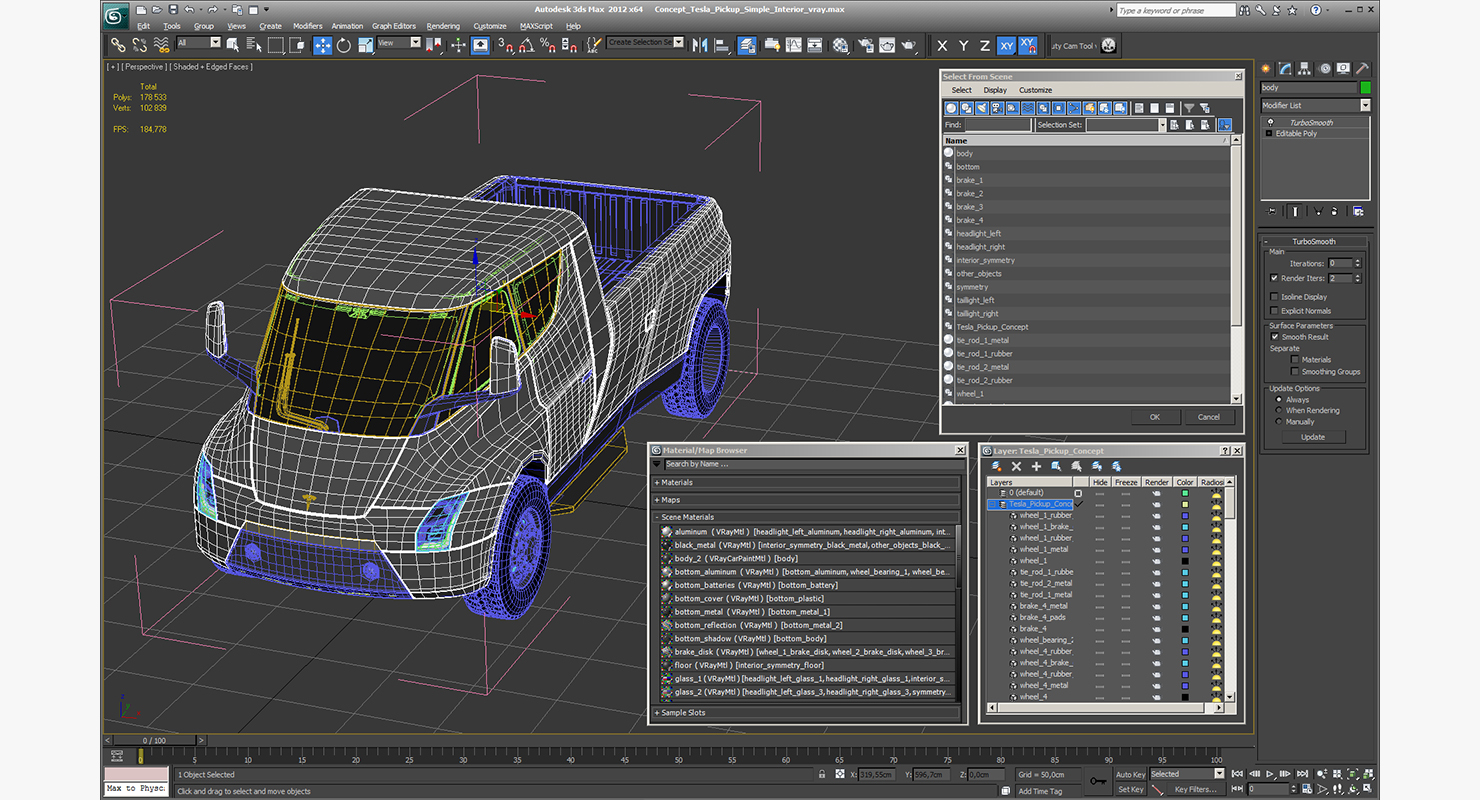Check Separate by Smoothing Groups
Viewport: 1480px width, 800px height.
1295,372
